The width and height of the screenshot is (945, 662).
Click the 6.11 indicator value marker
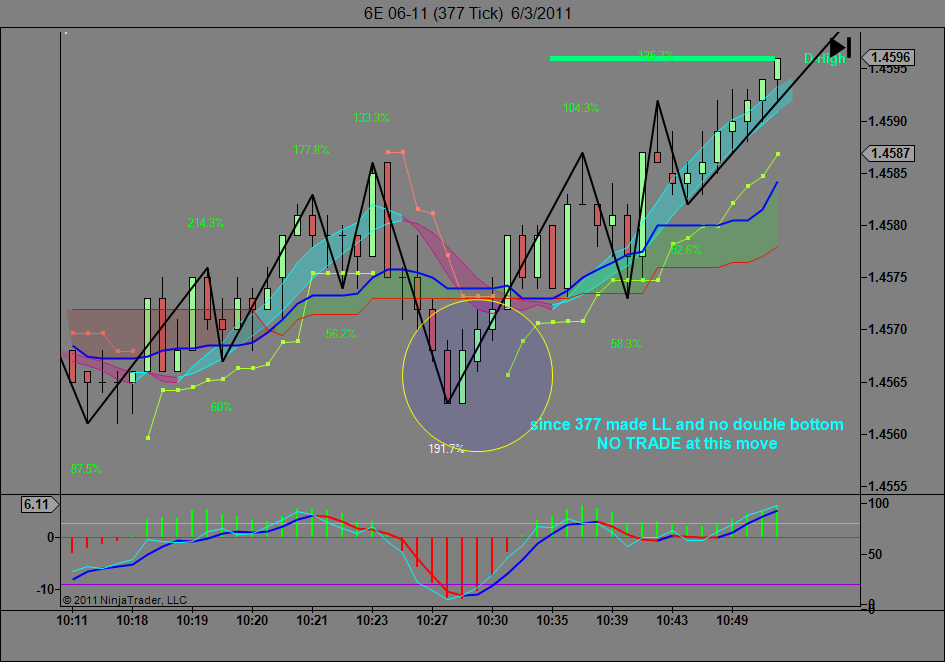38,504
